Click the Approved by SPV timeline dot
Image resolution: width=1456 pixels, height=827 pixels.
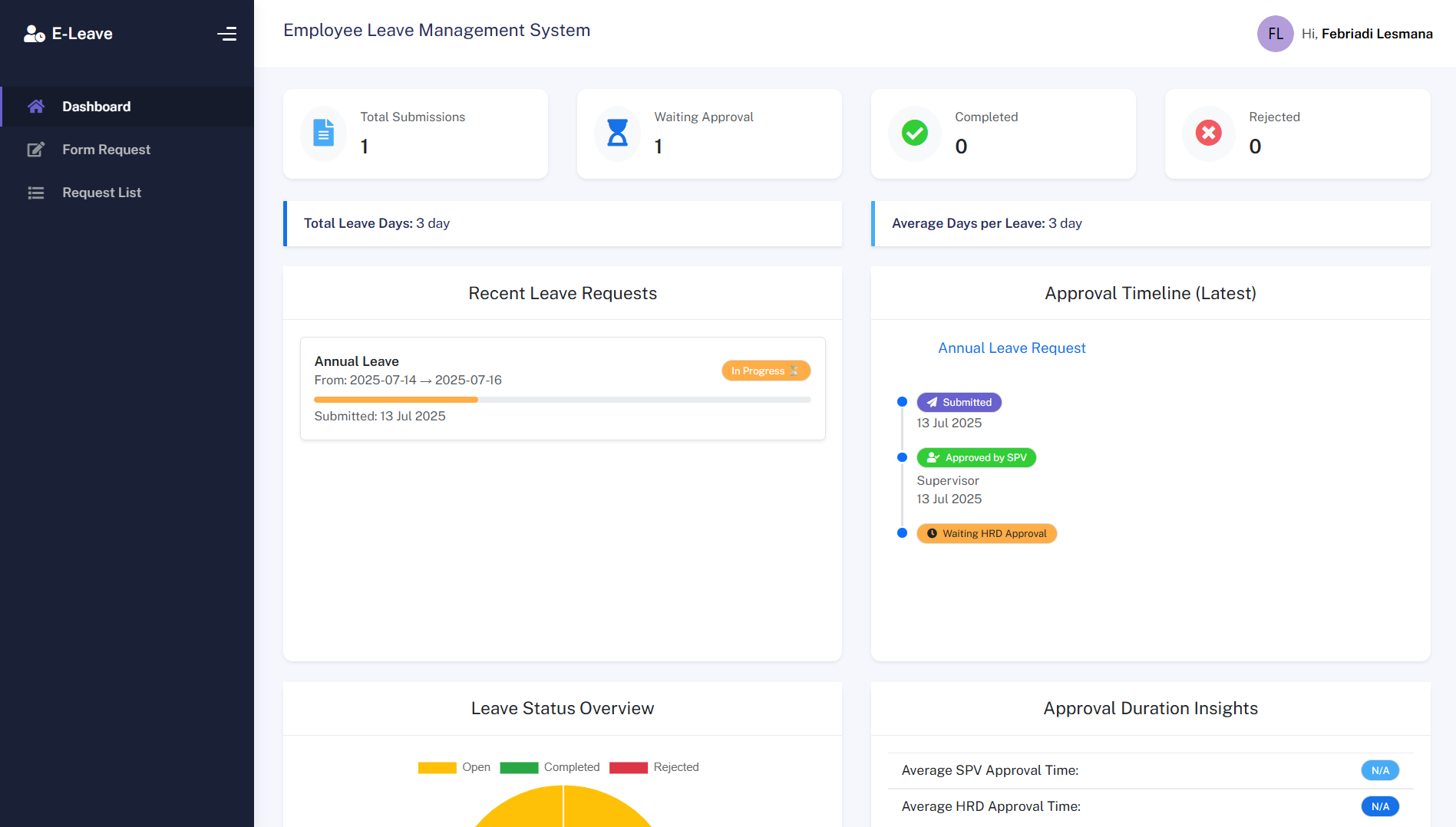coord(903,457)
